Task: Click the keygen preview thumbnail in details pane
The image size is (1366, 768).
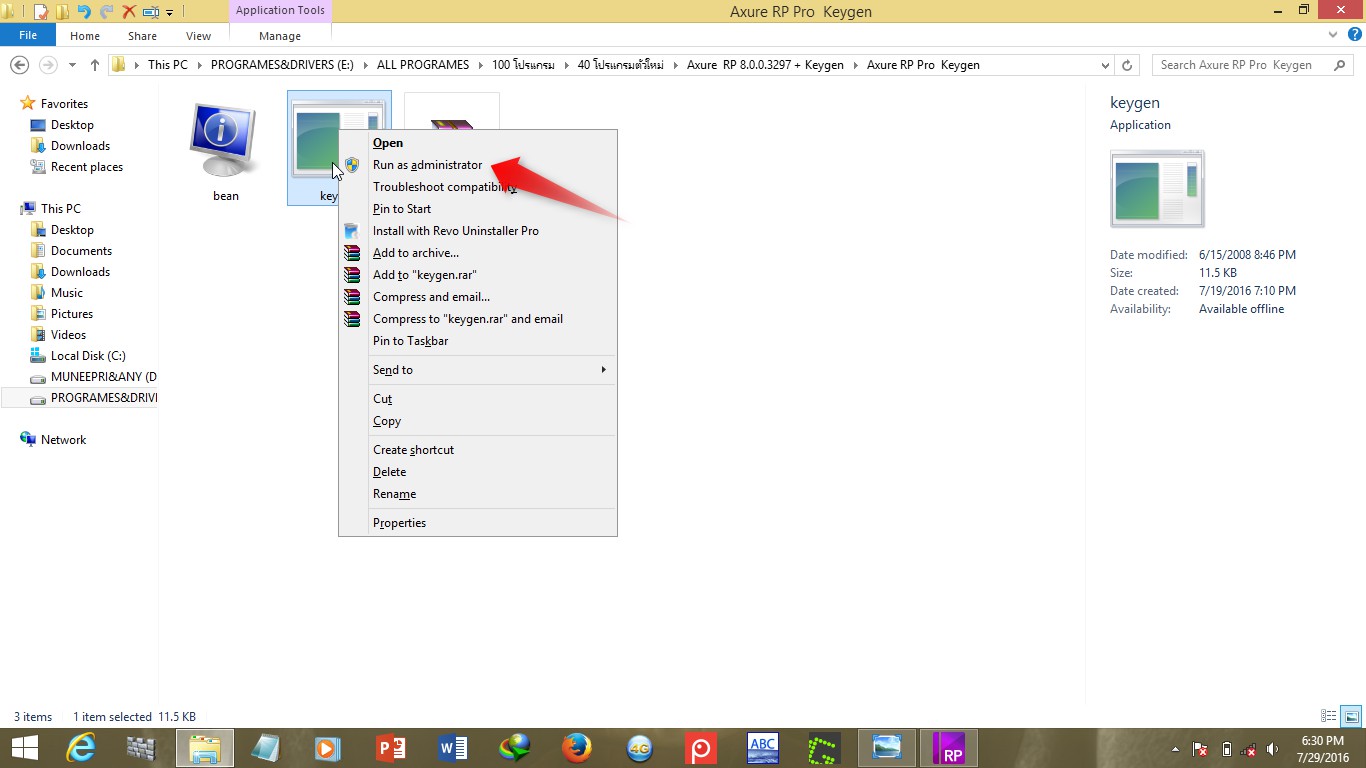Action: pyautogui.click(x=1157, y=189)
